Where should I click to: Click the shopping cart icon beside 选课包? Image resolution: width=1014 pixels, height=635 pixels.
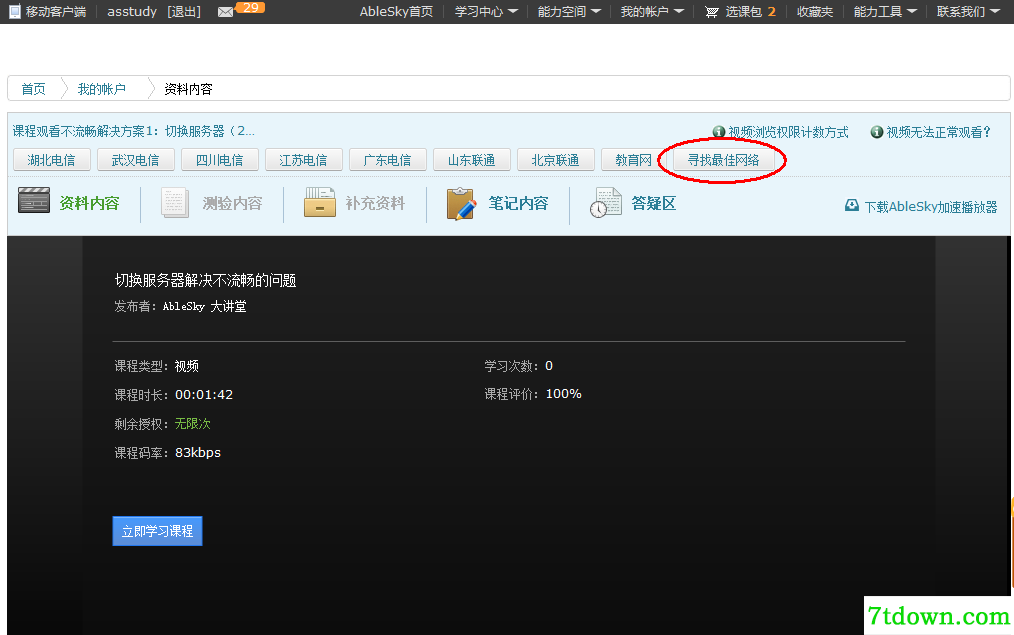pos(711,12)
